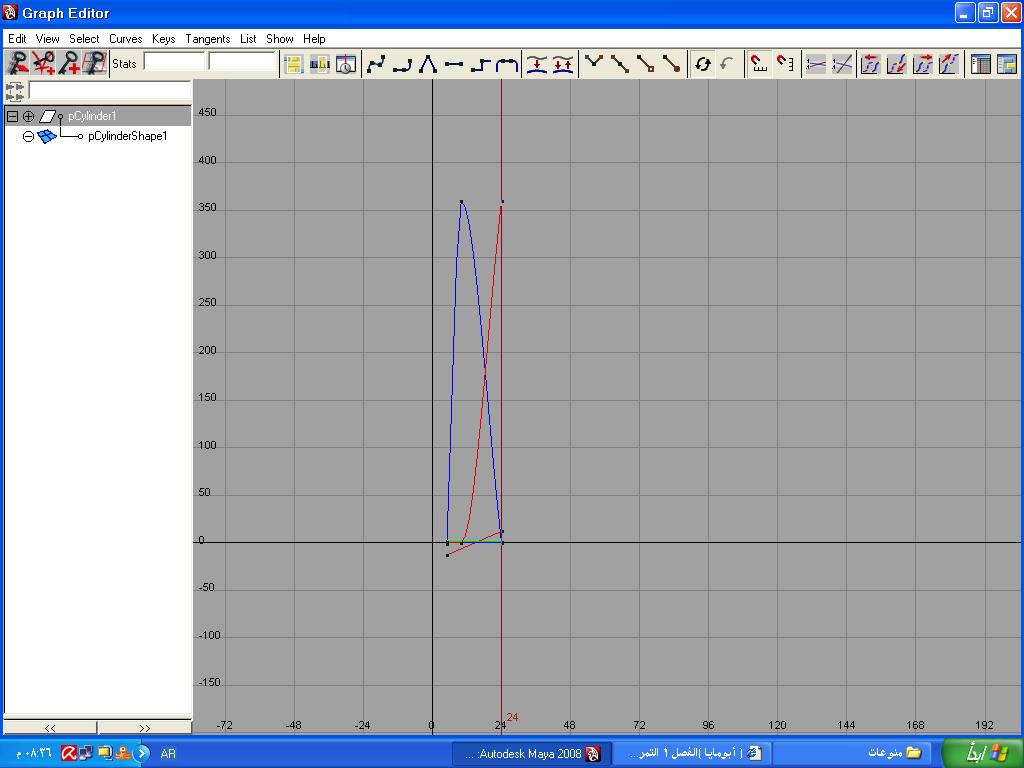Toggle Time Snap magnet
Screen dimensions: 1024x768
[758, 64]
